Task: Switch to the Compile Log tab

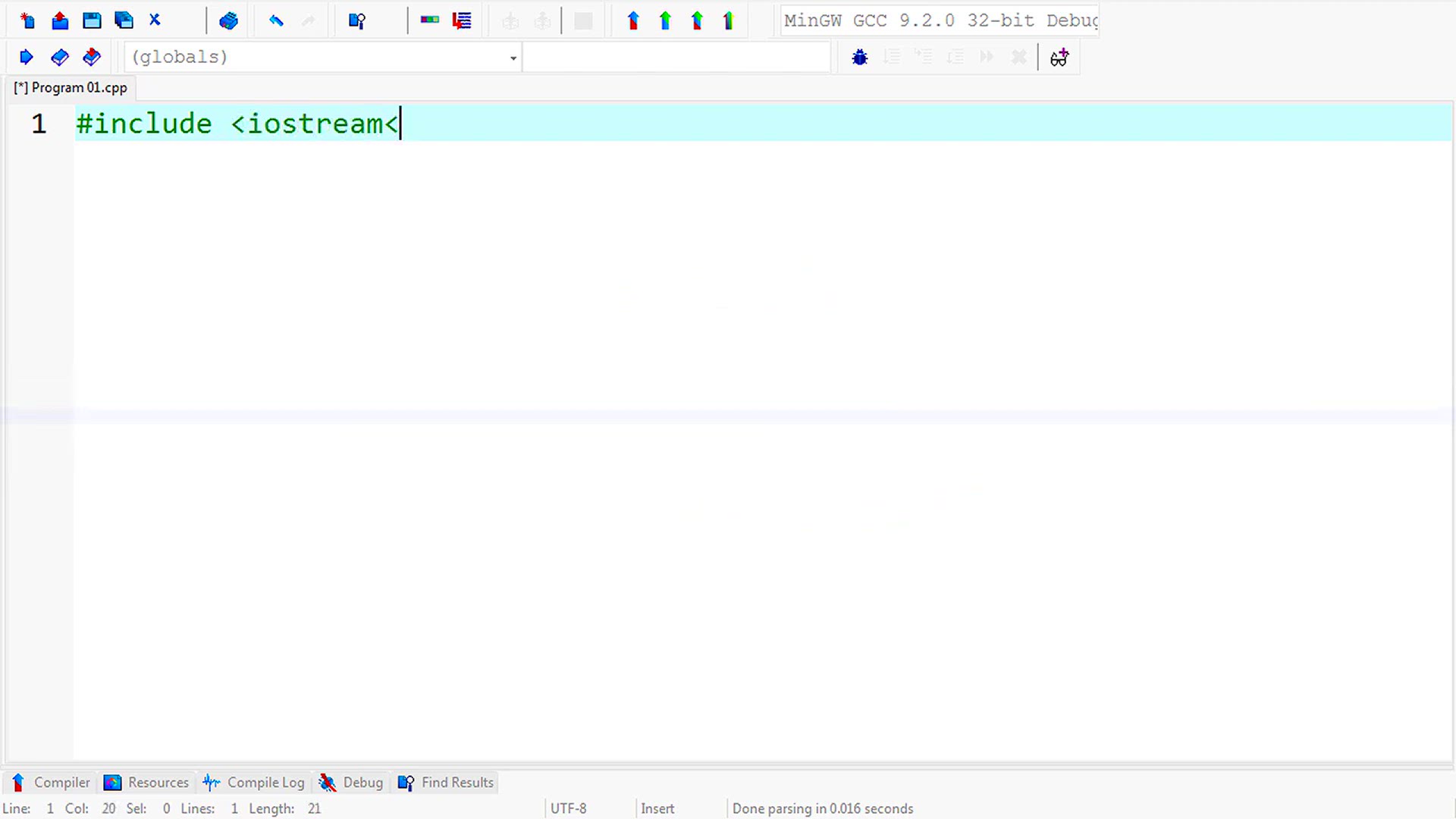Action: click(253, 783)
